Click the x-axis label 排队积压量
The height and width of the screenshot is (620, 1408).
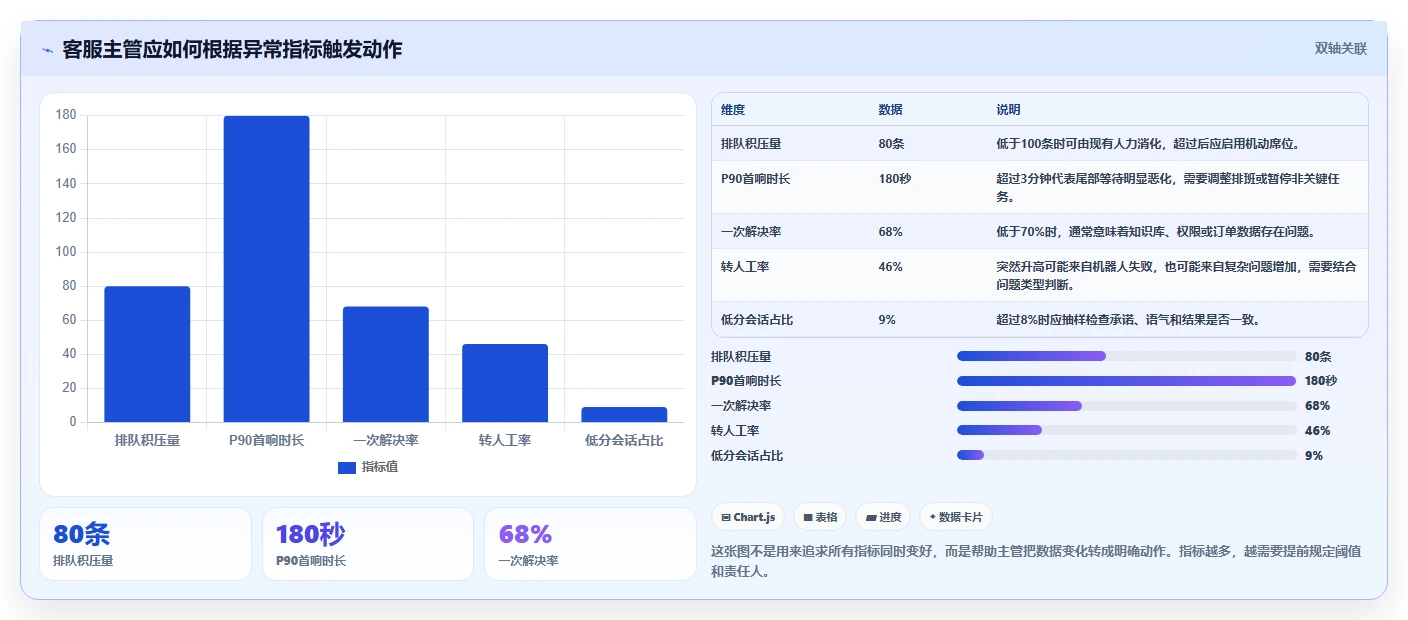point(147,440)
